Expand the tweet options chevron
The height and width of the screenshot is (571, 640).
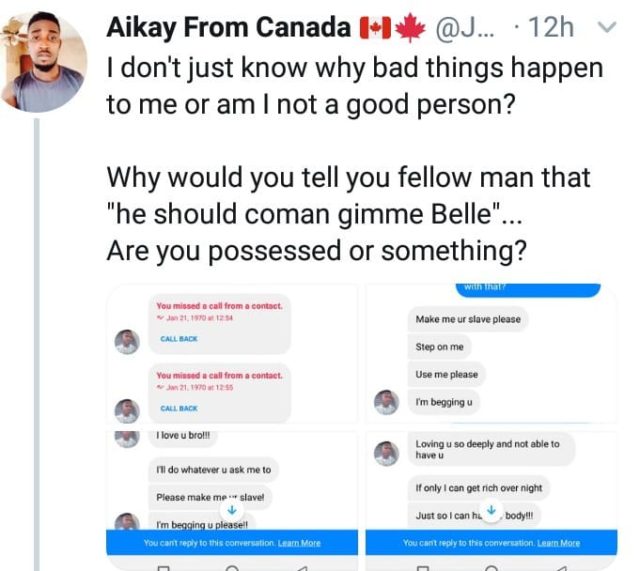click(x=605, y=29)
